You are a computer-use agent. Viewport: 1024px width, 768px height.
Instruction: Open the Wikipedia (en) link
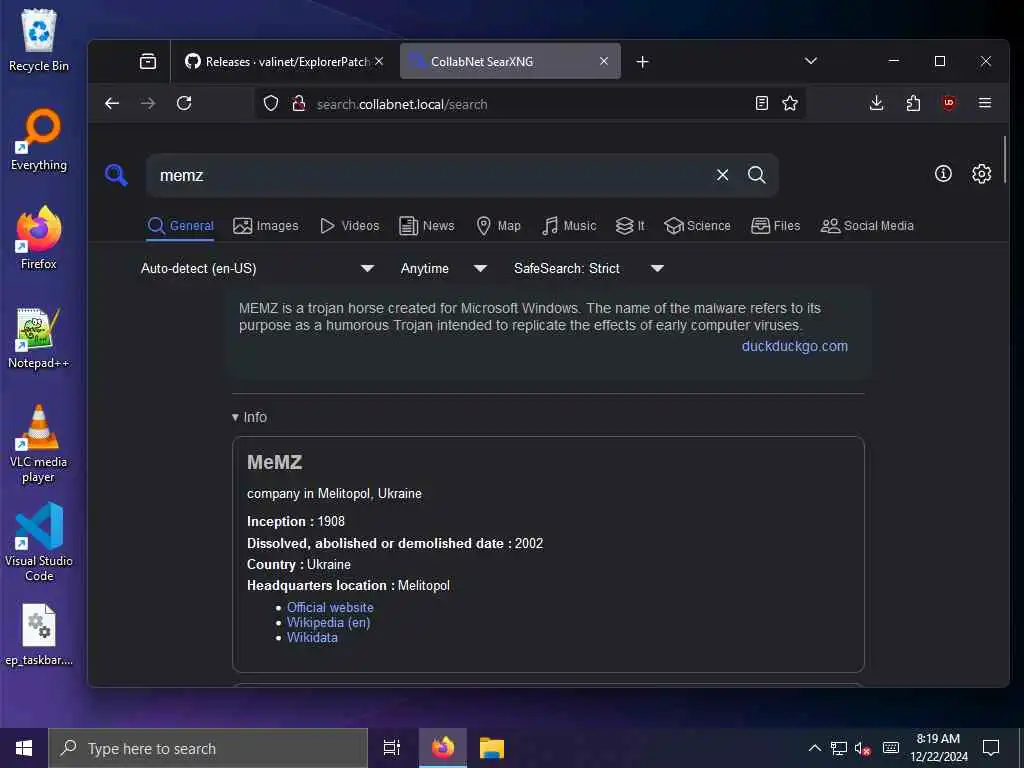(328, 622)
